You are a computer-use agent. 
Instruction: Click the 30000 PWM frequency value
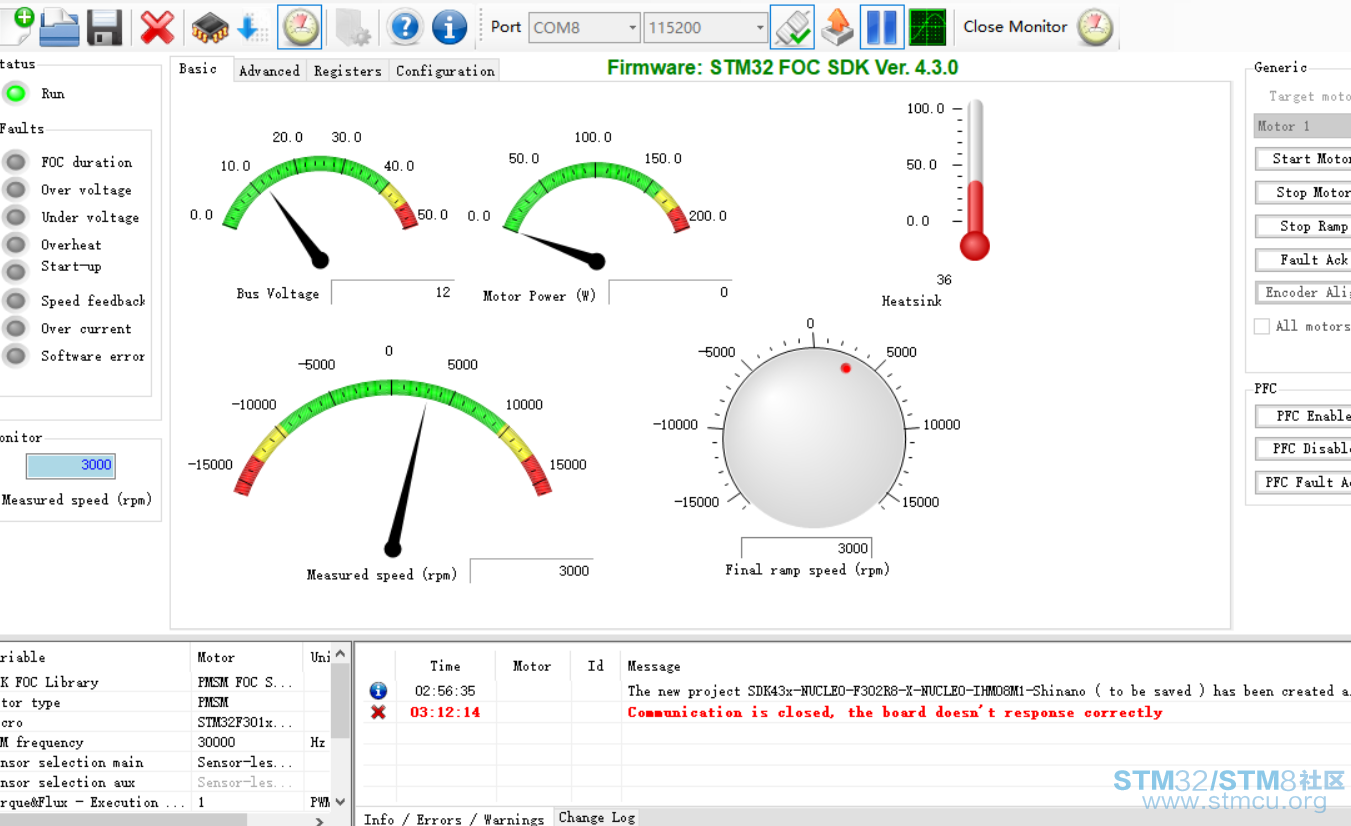pos(217,742)
